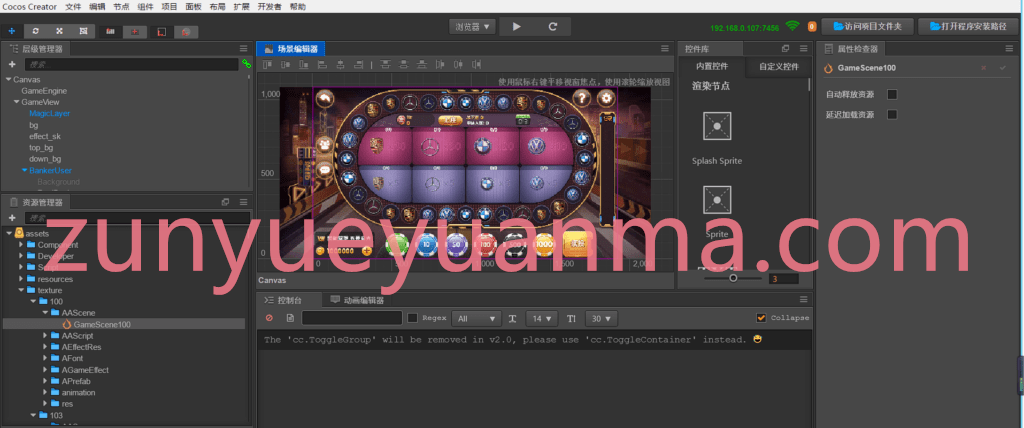Select the effect_sk node
The height and width of the screenshot is (428, 1024).
click(x=45, y=136)
